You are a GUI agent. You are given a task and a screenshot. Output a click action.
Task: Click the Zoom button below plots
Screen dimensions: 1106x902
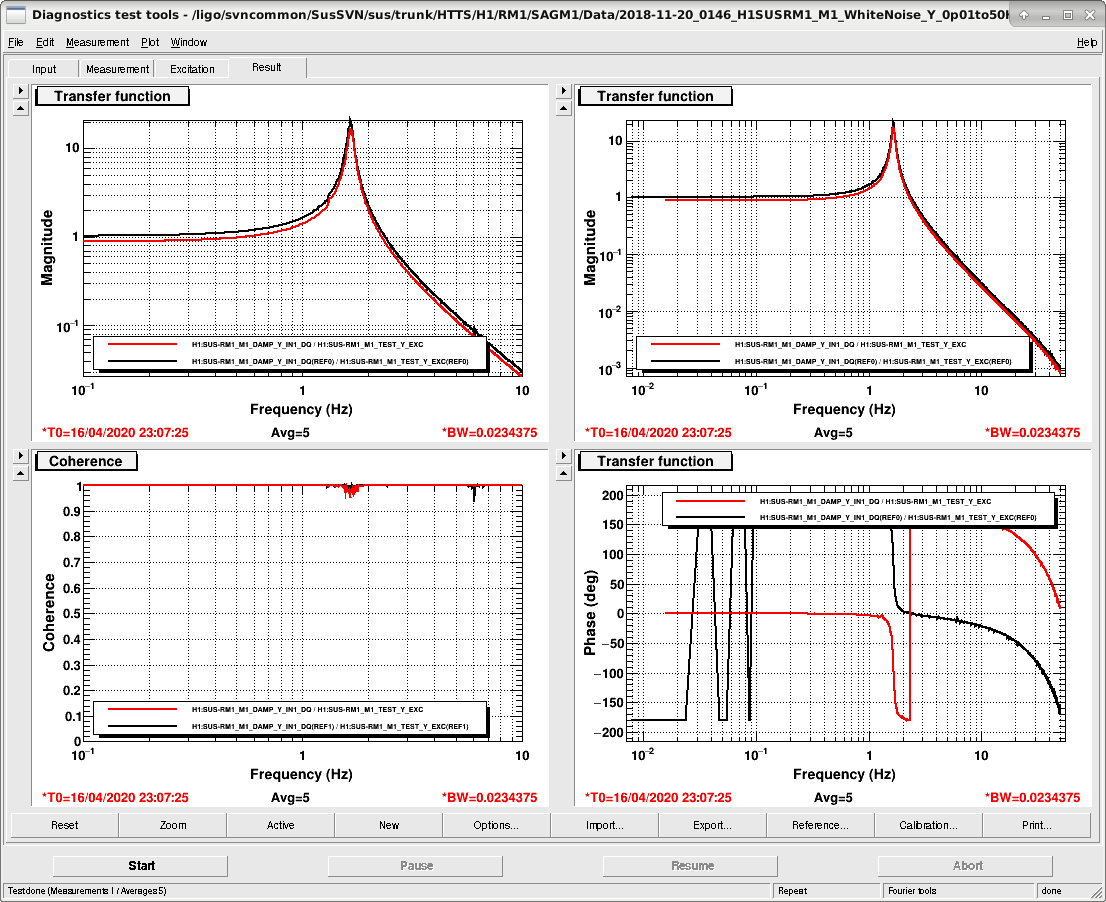click(173, 825)
